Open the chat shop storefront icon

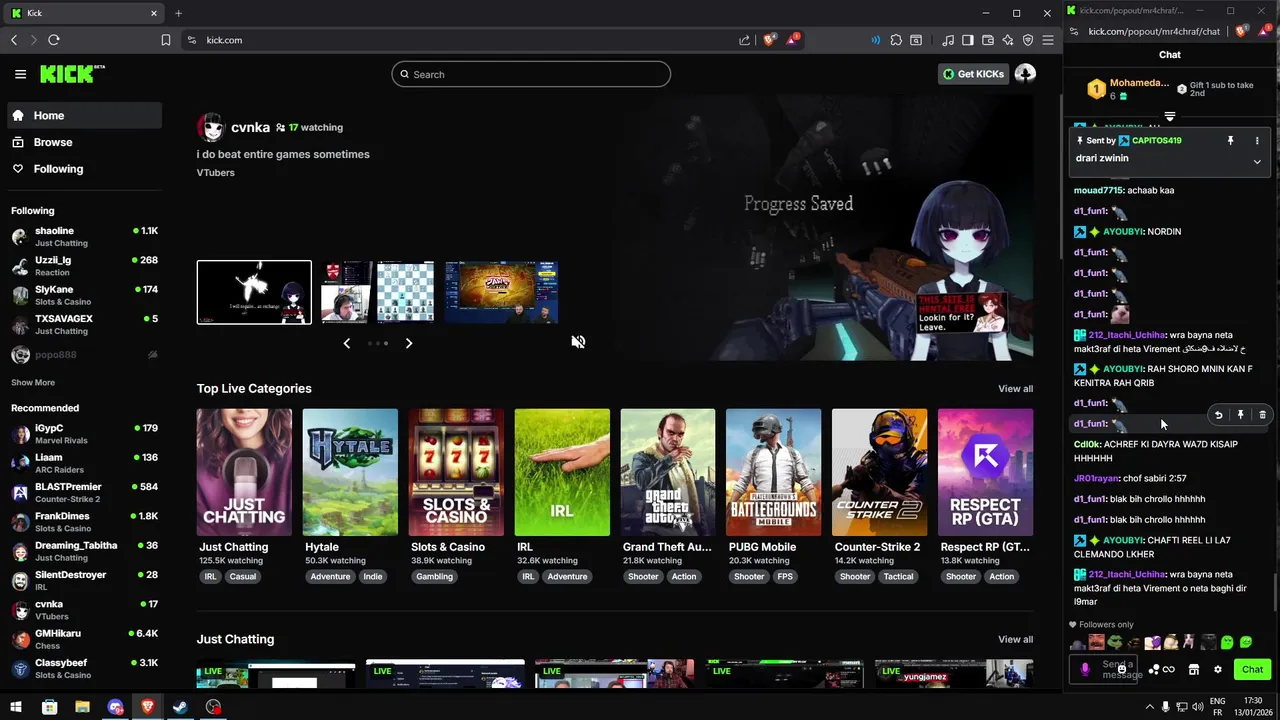1194,670
